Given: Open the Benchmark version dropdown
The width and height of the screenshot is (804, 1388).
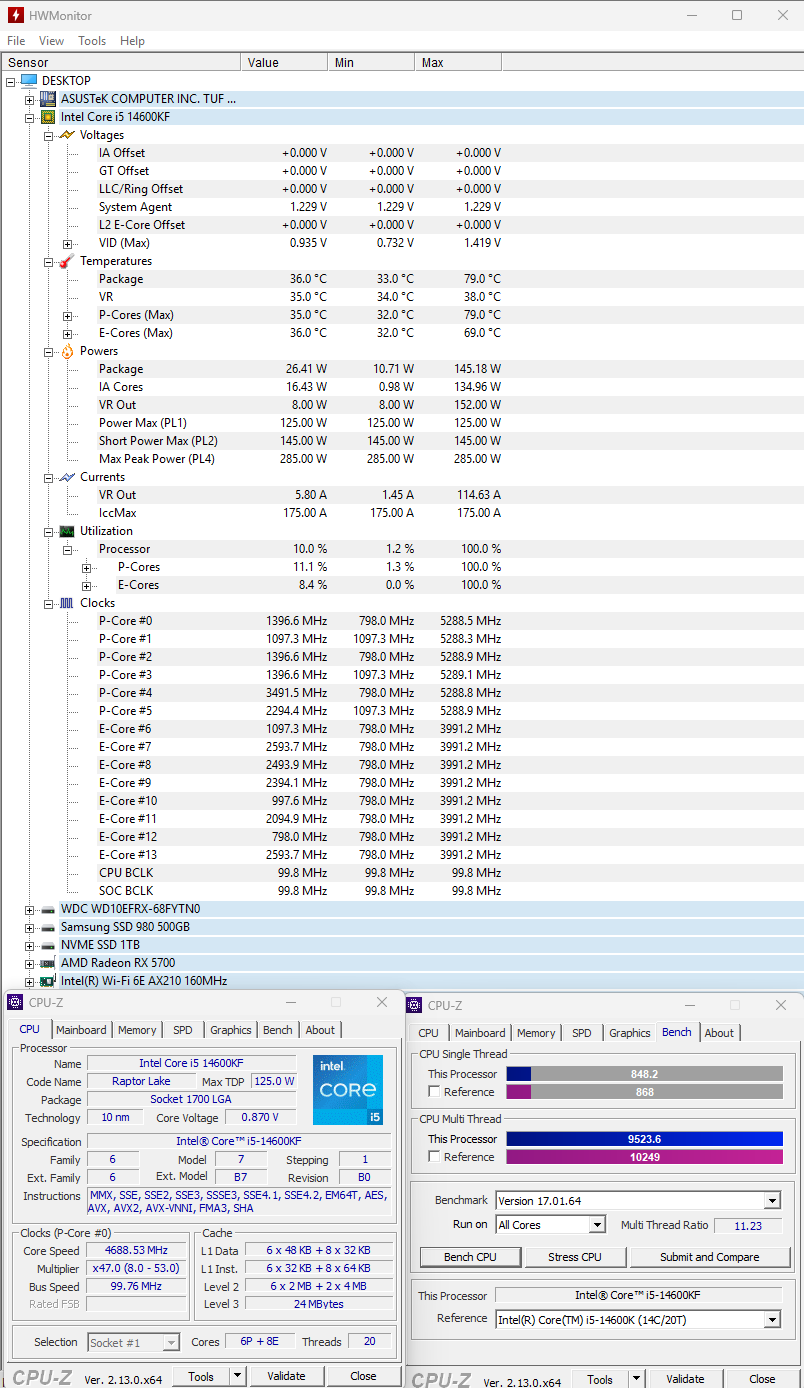Looking at the screenshot, I should click(x=771, y=1201).
